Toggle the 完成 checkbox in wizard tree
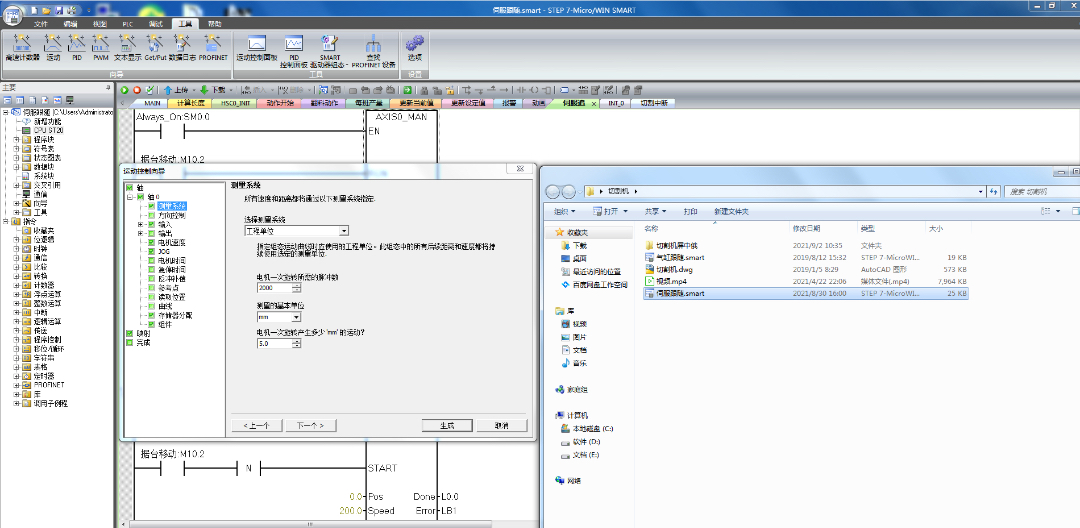The width and height of the screenshot is (1080, 528). coord(129,342)
